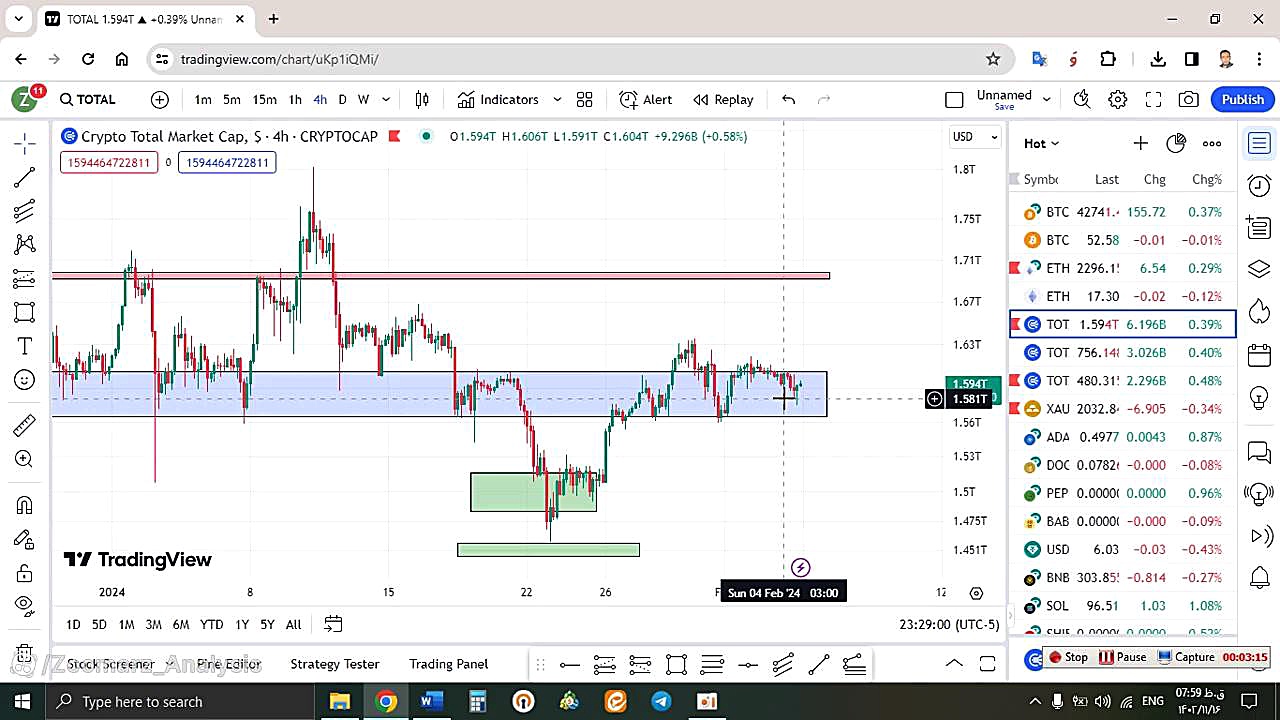Toggle stay in drawing mode
Screen dimensions: 1280x720
25,540
